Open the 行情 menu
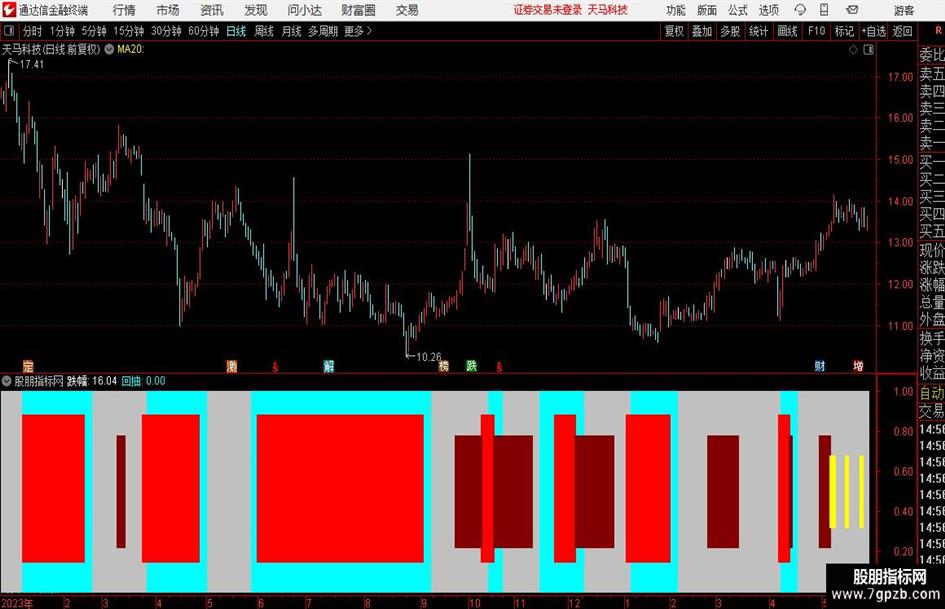945x609 pixels. [124, 10]
